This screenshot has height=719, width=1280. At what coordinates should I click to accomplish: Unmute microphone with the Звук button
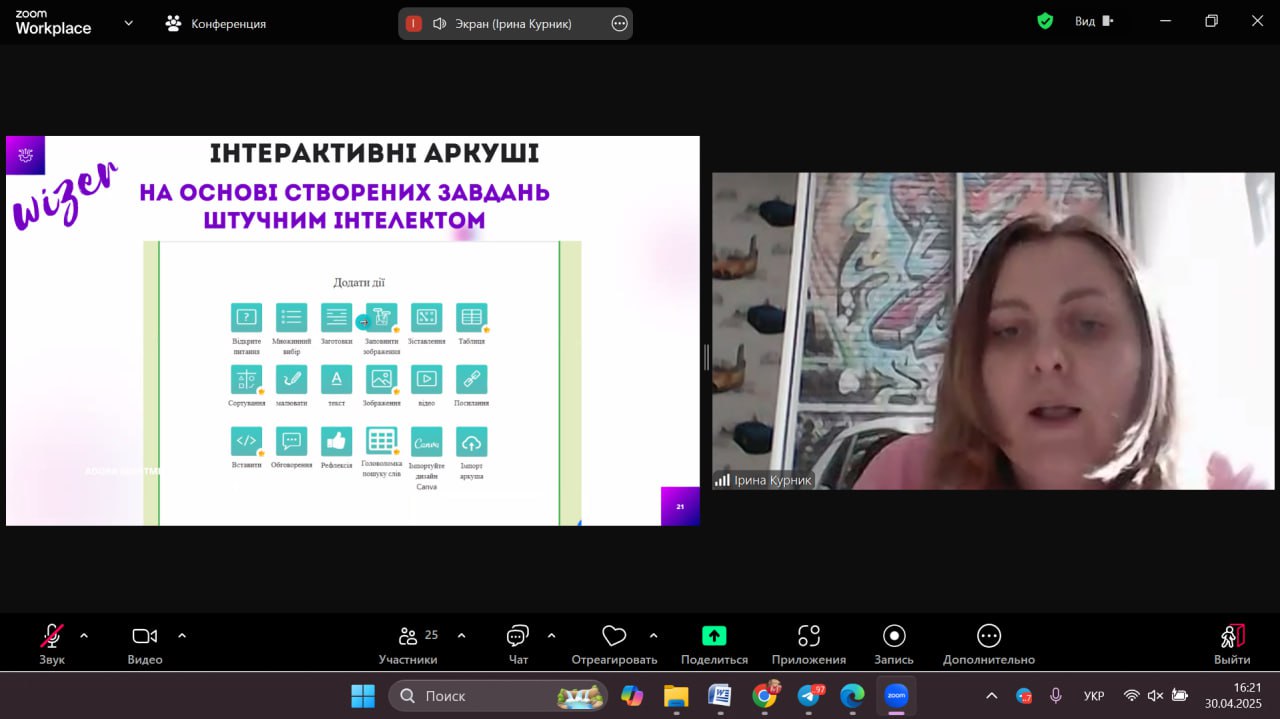pos(51,637)
